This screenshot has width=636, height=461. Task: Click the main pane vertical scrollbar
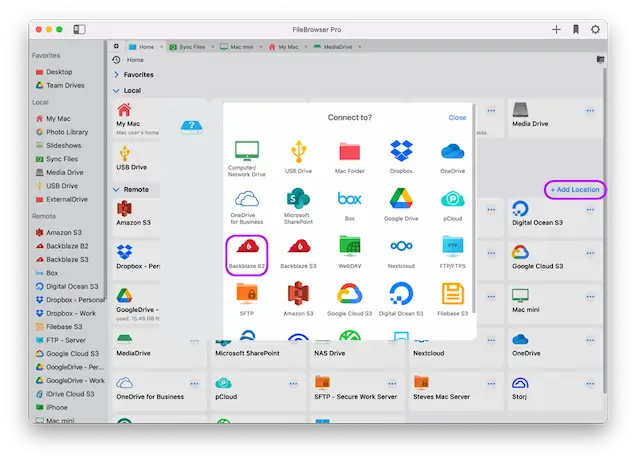pos(604,229)
